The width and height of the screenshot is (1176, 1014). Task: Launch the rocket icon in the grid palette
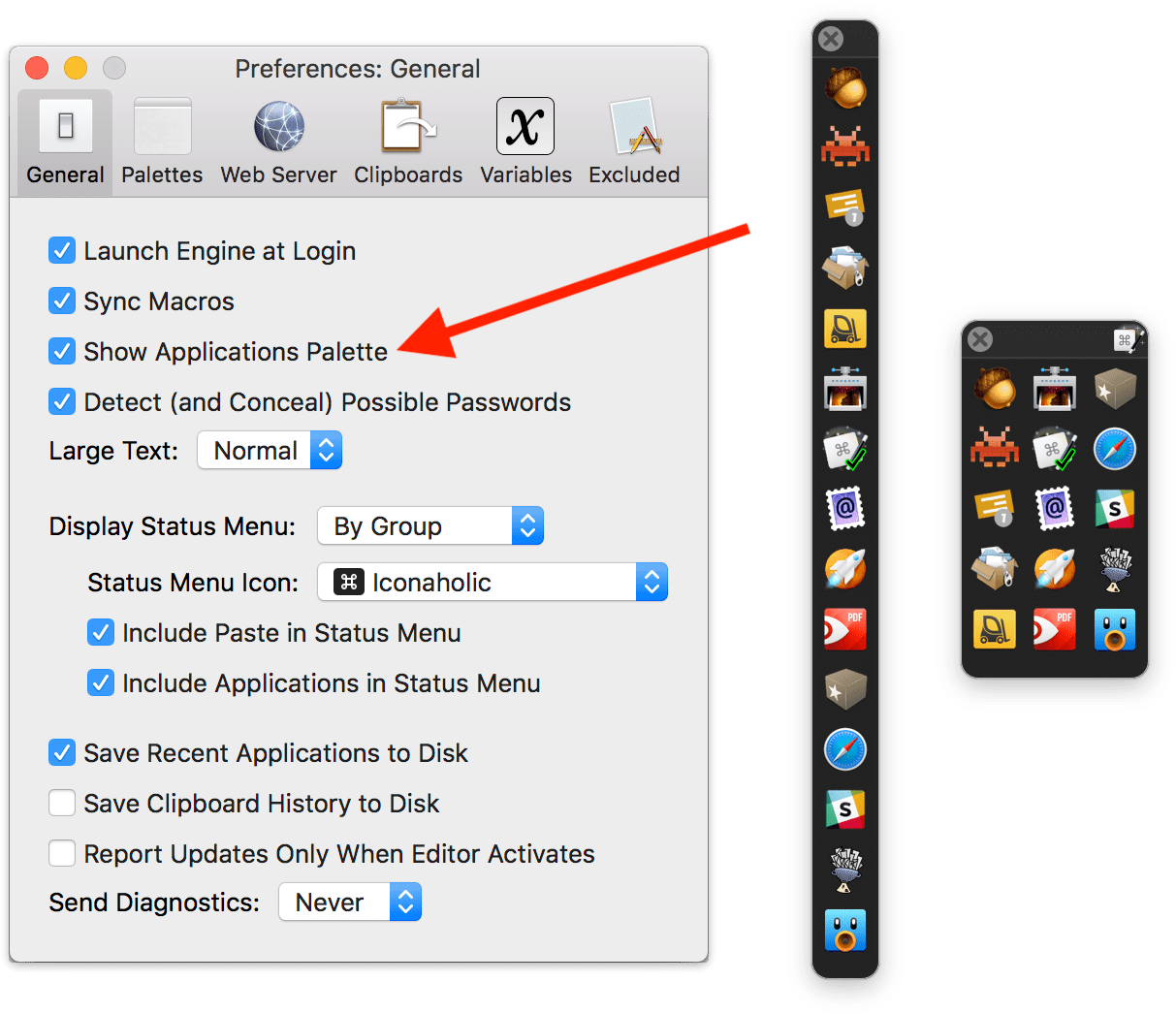pos(1055,569)
